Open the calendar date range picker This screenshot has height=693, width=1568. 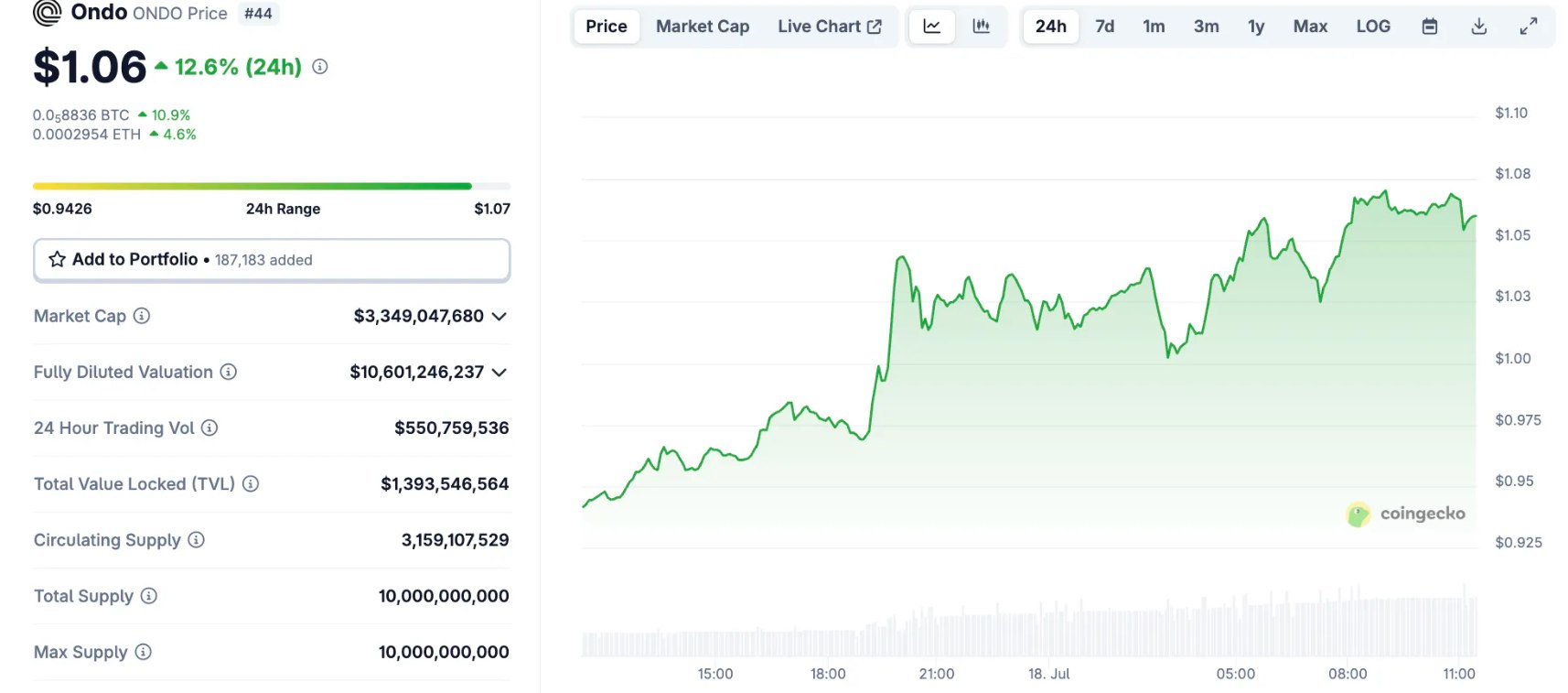click(1430, 27)
